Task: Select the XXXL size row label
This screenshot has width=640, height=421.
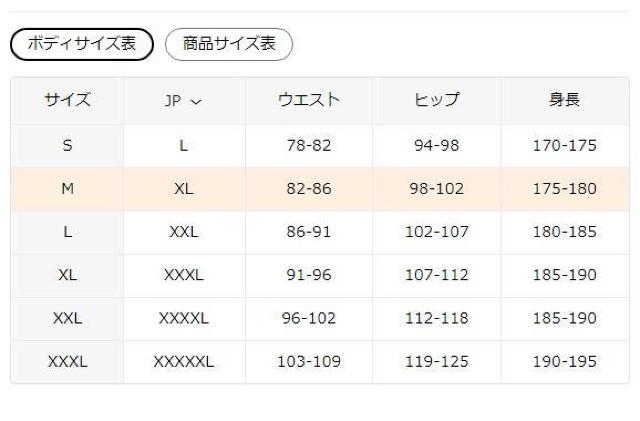Action: (x=67, y=361)
